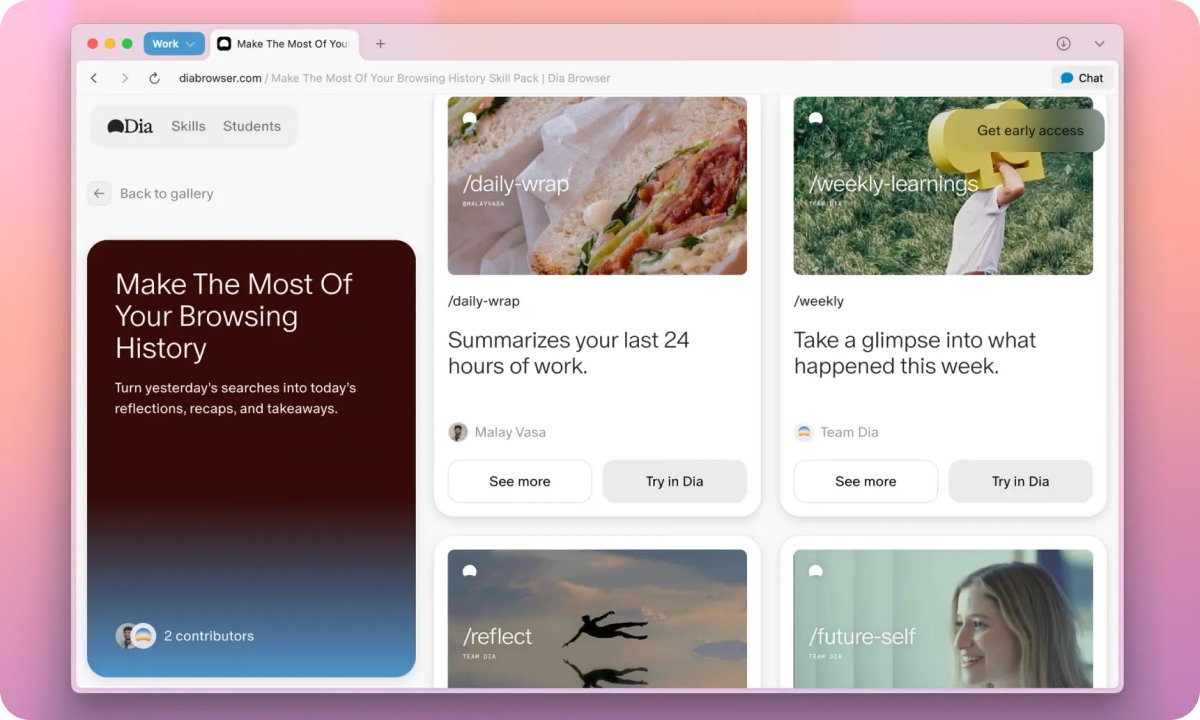This screenshot has width=1200, height=720.
Task: Open the /reflect card thumbnail
Action: (597, 618)
